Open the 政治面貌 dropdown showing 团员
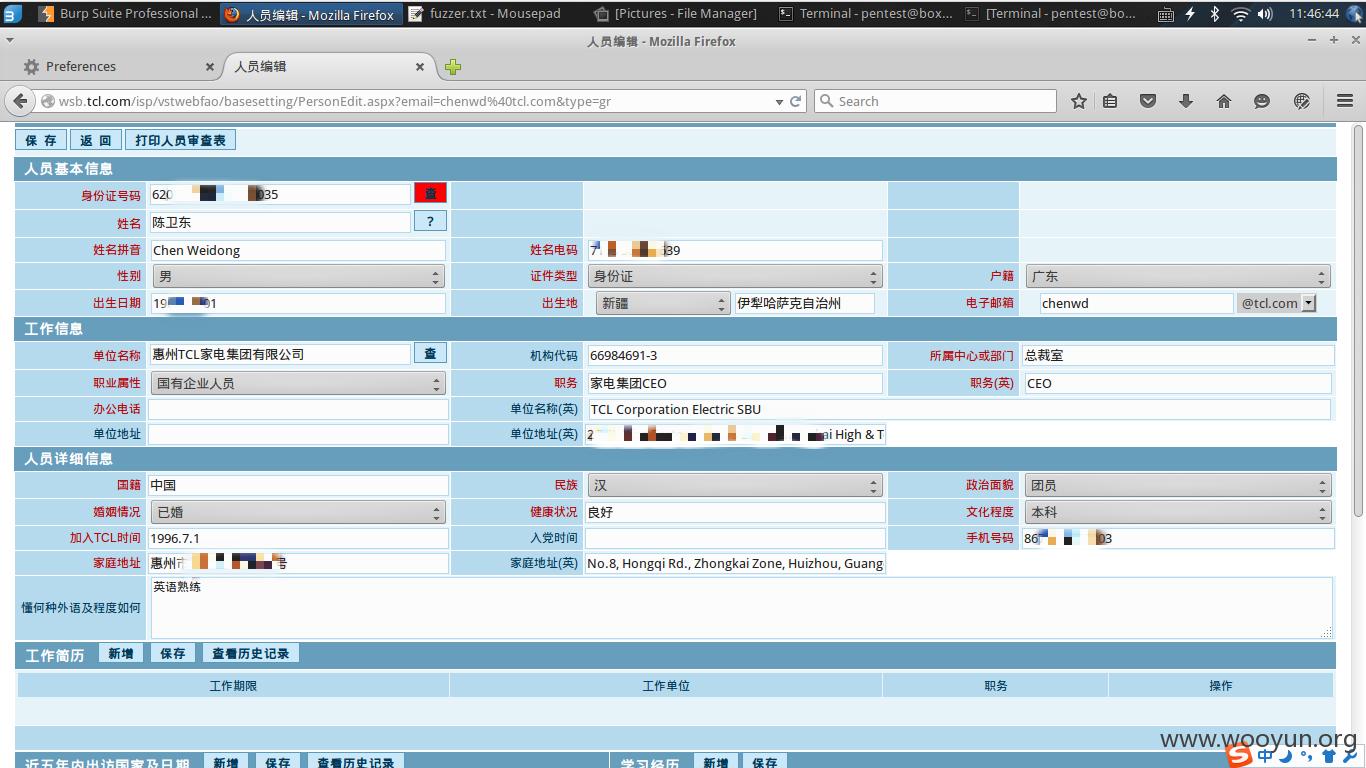This screenshot has height=768, width=1366. point(1178,485)
